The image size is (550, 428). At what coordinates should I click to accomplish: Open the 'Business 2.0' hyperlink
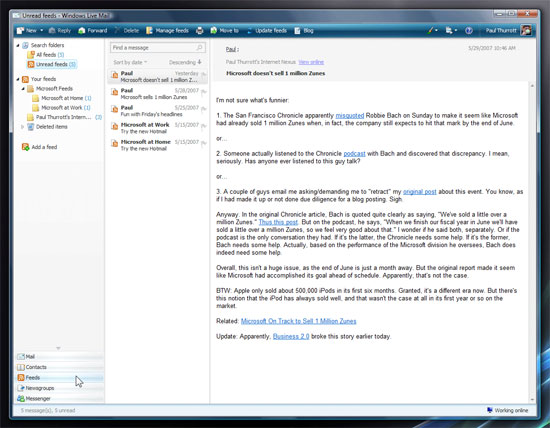pos(291,336)
